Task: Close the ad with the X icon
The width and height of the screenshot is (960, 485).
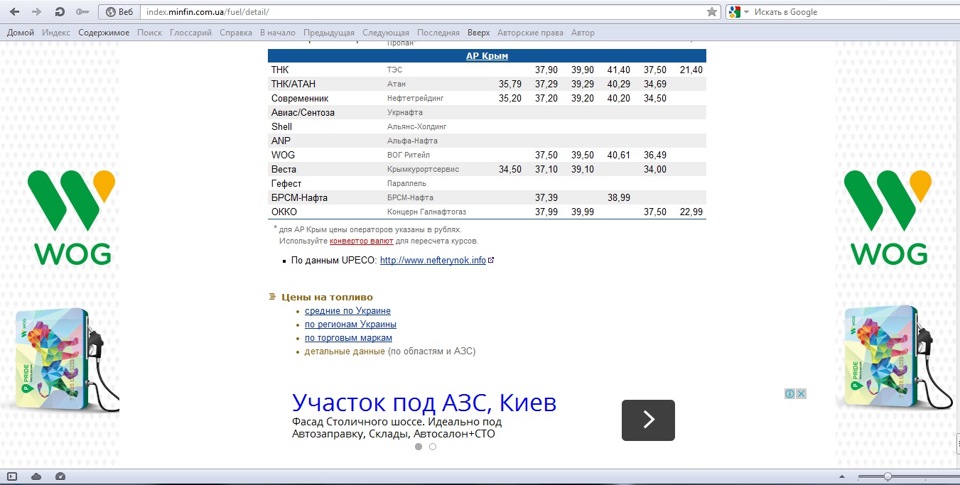Action: pos(801,394)
